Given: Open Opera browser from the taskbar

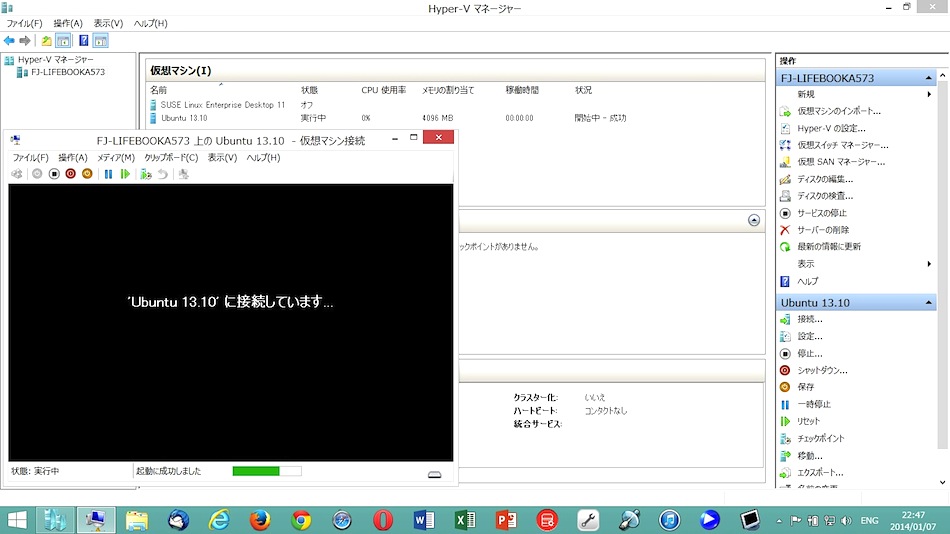Looking at the screenshot, I should click(x=383, y=519).
